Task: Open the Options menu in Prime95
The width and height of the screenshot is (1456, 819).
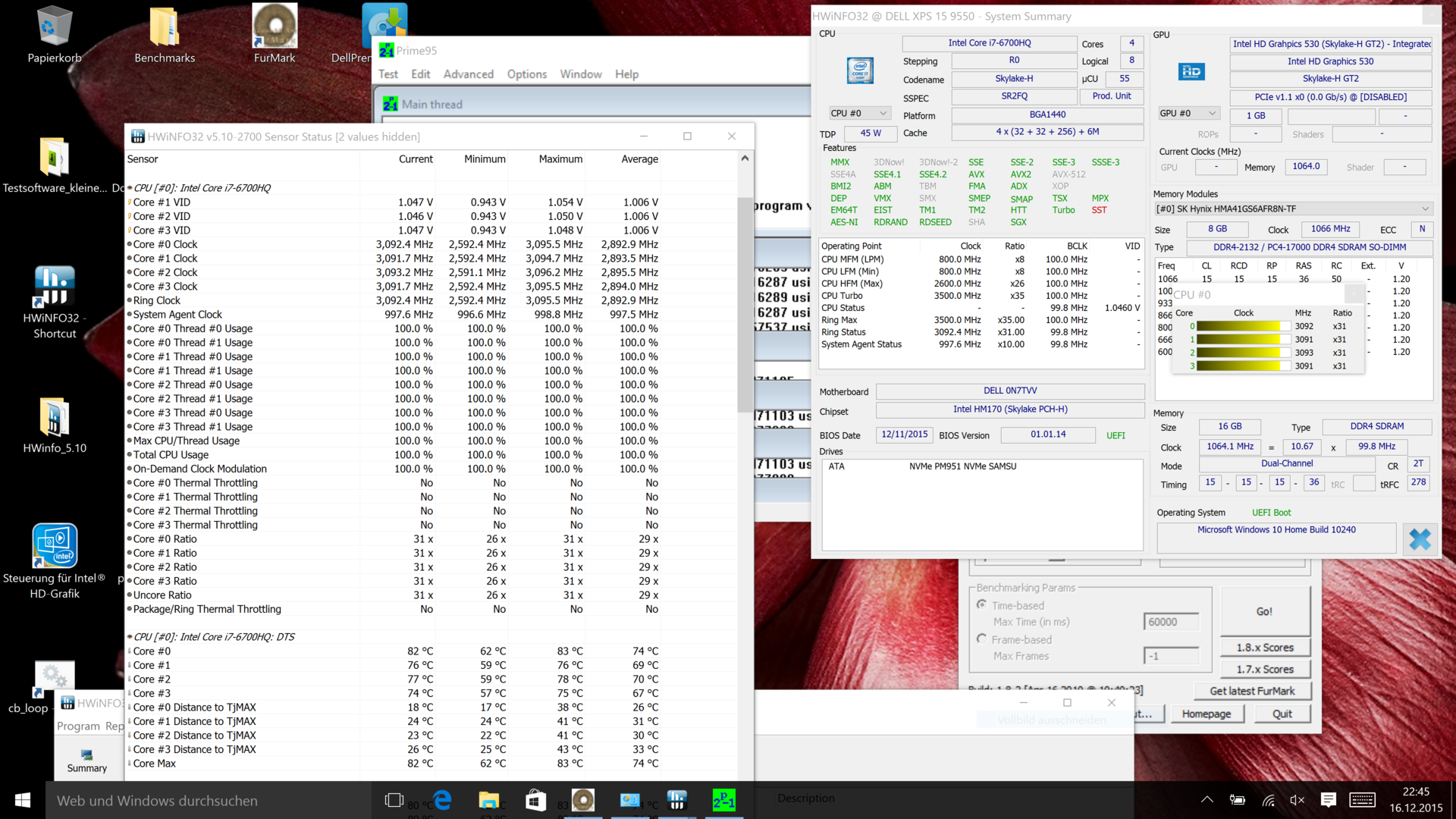Action: [526, 74]
